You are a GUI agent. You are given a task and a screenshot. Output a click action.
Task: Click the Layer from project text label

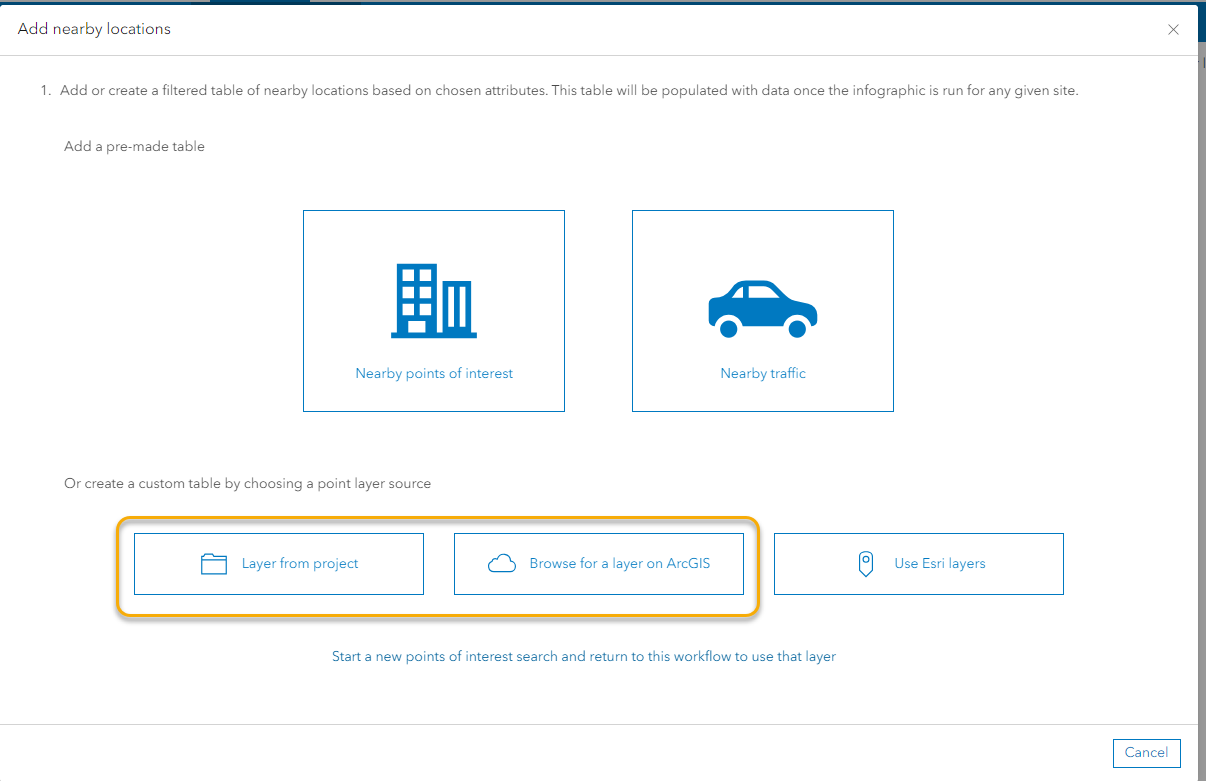click(300, 563)
